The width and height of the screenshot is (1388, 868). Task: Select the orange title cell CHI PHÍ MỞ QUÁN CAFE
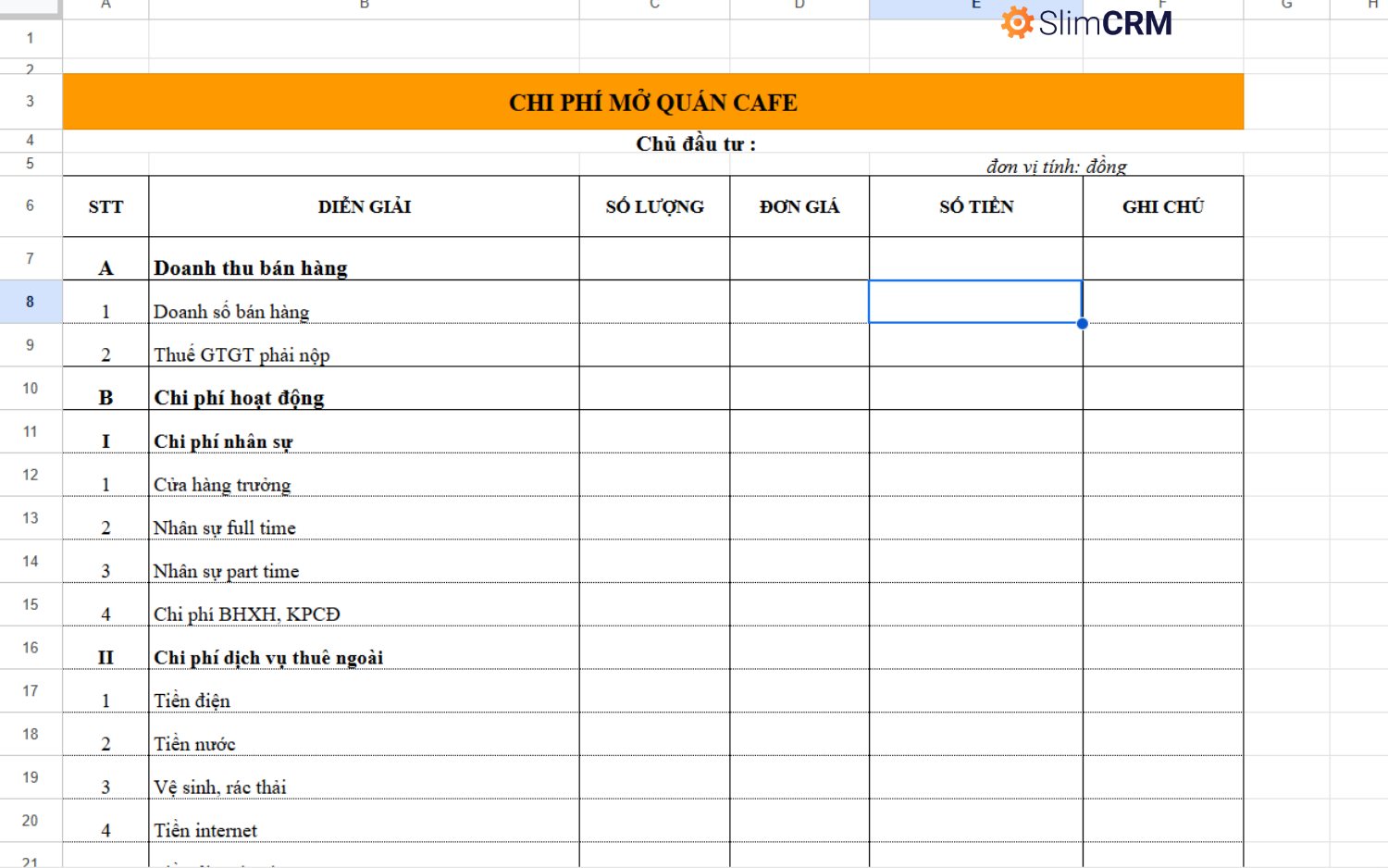pos(652,102)
